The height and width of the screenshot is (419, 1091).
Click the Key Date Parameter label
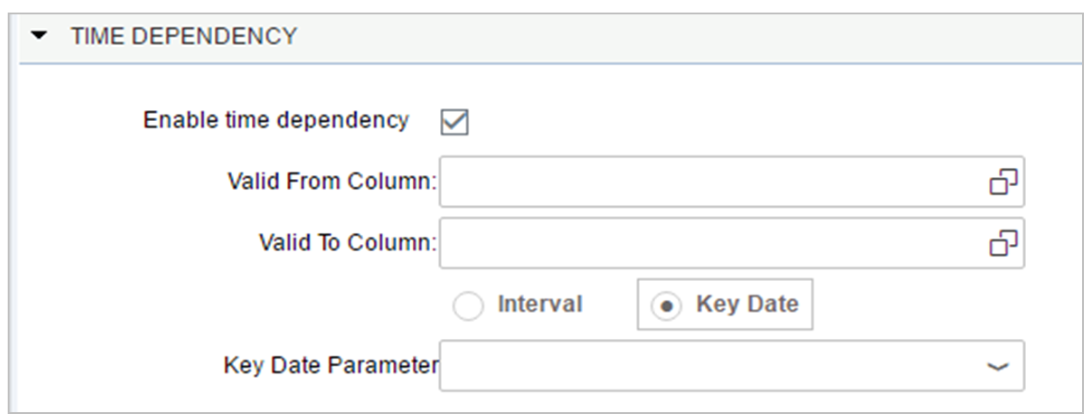(x=330, y=366)
